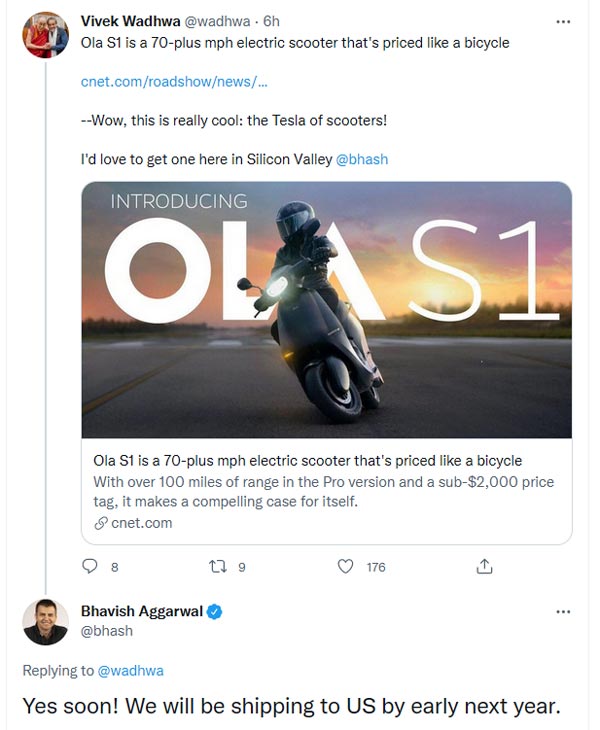600x730 pixels.
Task: Click the @bhash handle under Bhavish's name
Action: (x=107, y=631)
